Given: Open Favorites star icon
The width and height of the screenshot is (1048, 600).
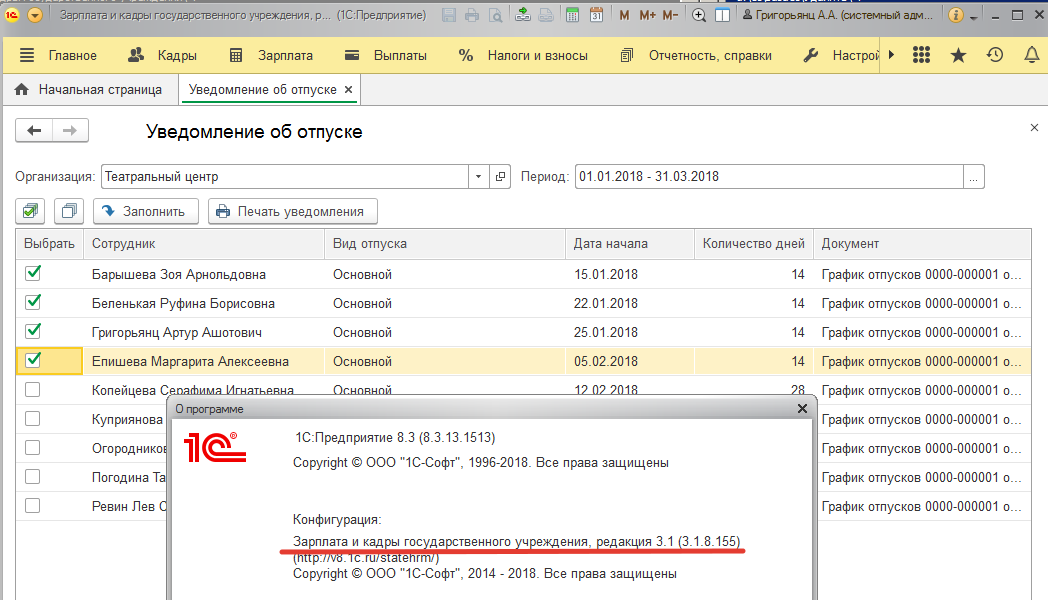Looking at the screenshot, I should (x=958, y=55).
